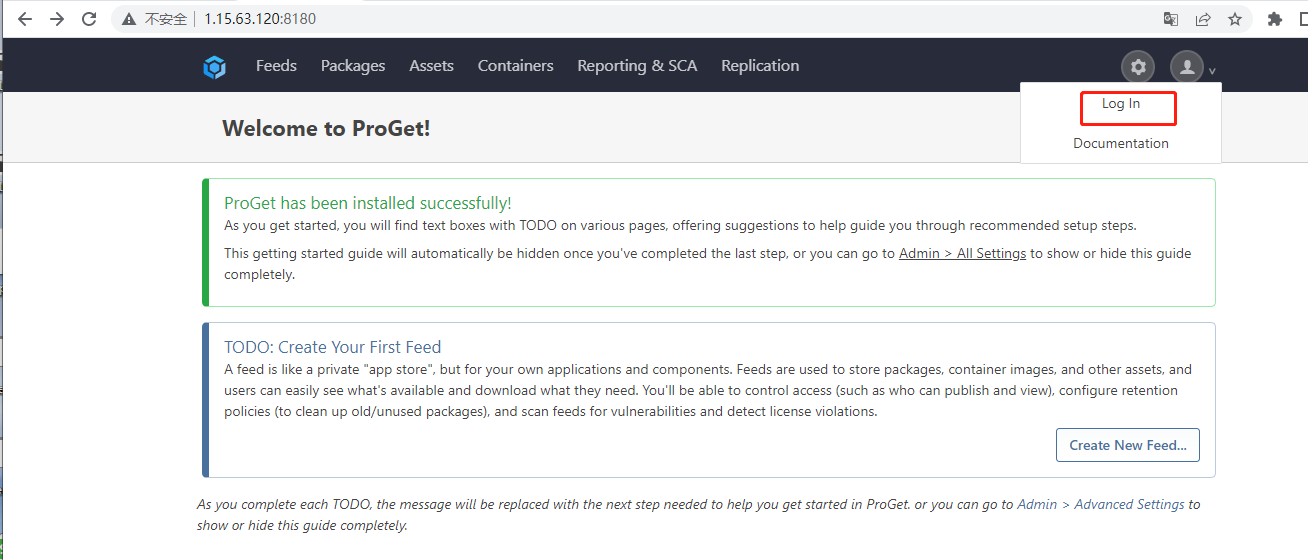Click the not secure warning indicator

154,19
